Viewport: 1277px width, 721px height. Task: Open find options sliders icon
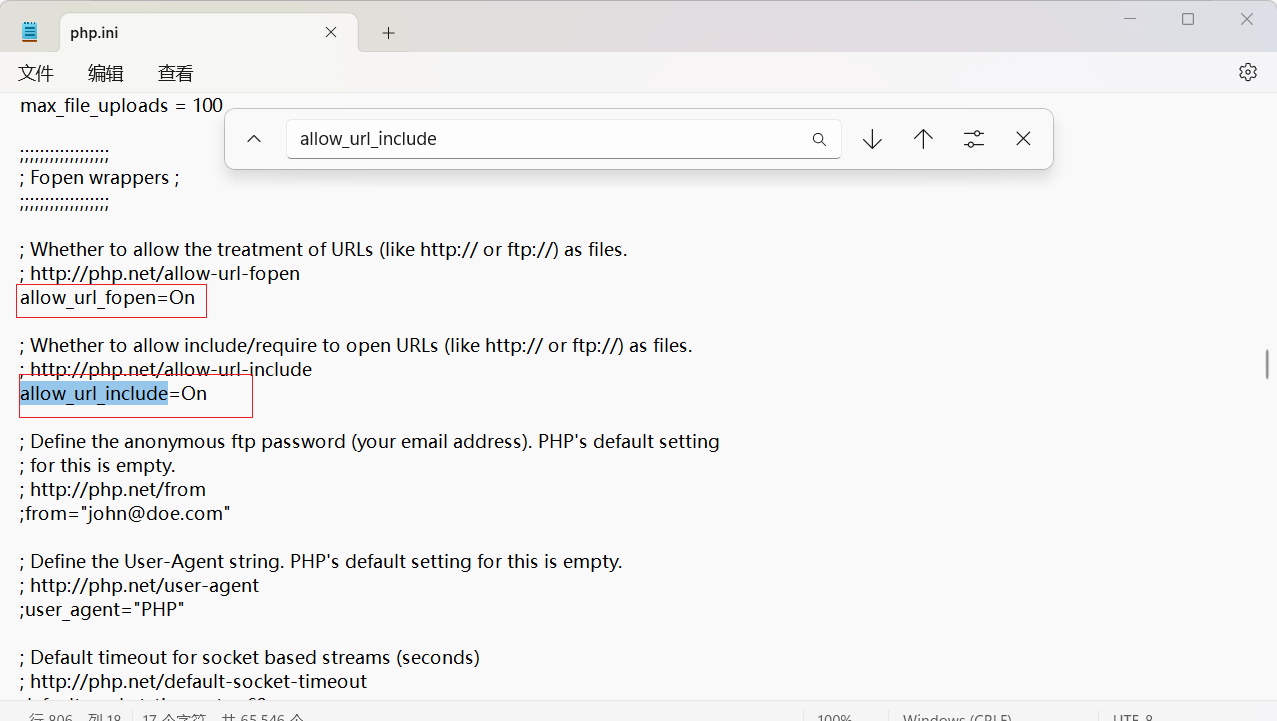pyautogui.click(x=974, y=139)
